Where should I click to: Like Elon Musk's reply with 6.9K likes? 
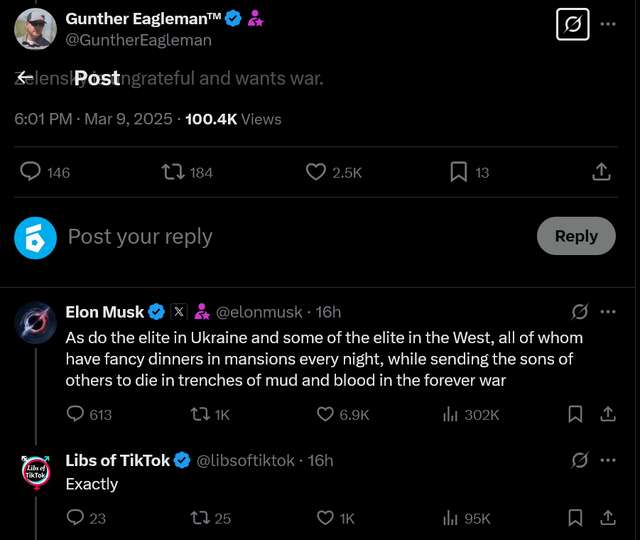[x=325, y=414]
